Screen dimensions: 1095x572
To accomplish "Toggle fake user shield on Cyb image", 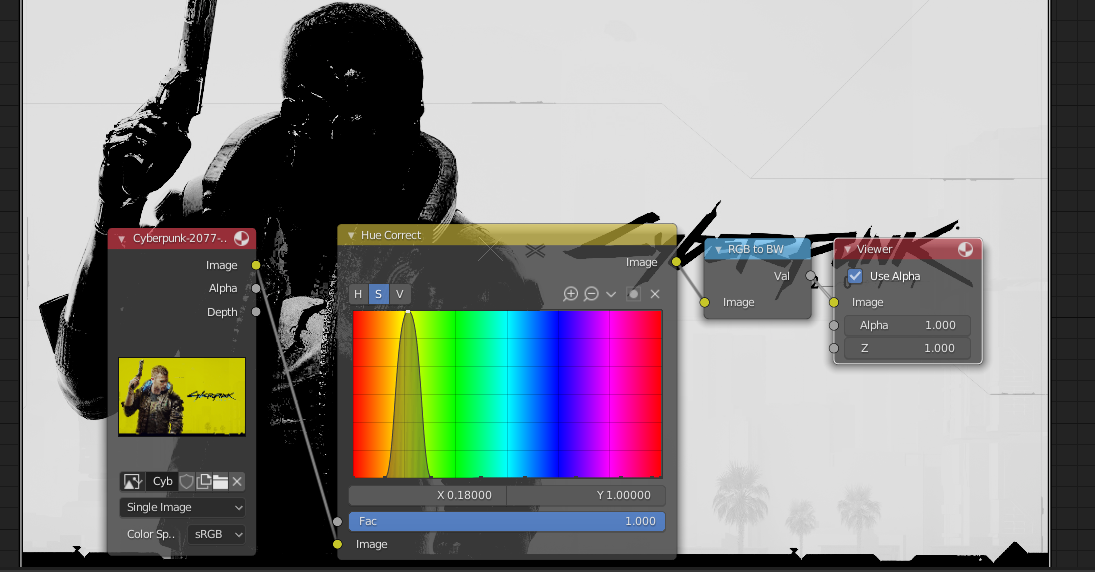I will (x=186, y=481).
